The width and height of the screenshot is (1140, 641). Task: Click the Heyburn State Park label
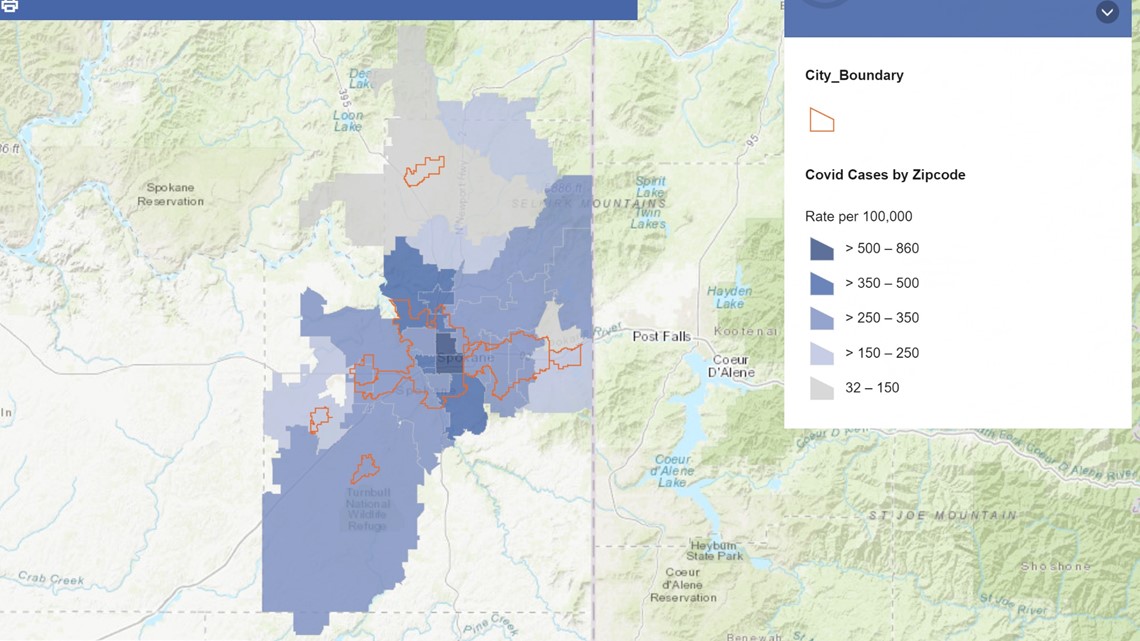pos(715,550)
